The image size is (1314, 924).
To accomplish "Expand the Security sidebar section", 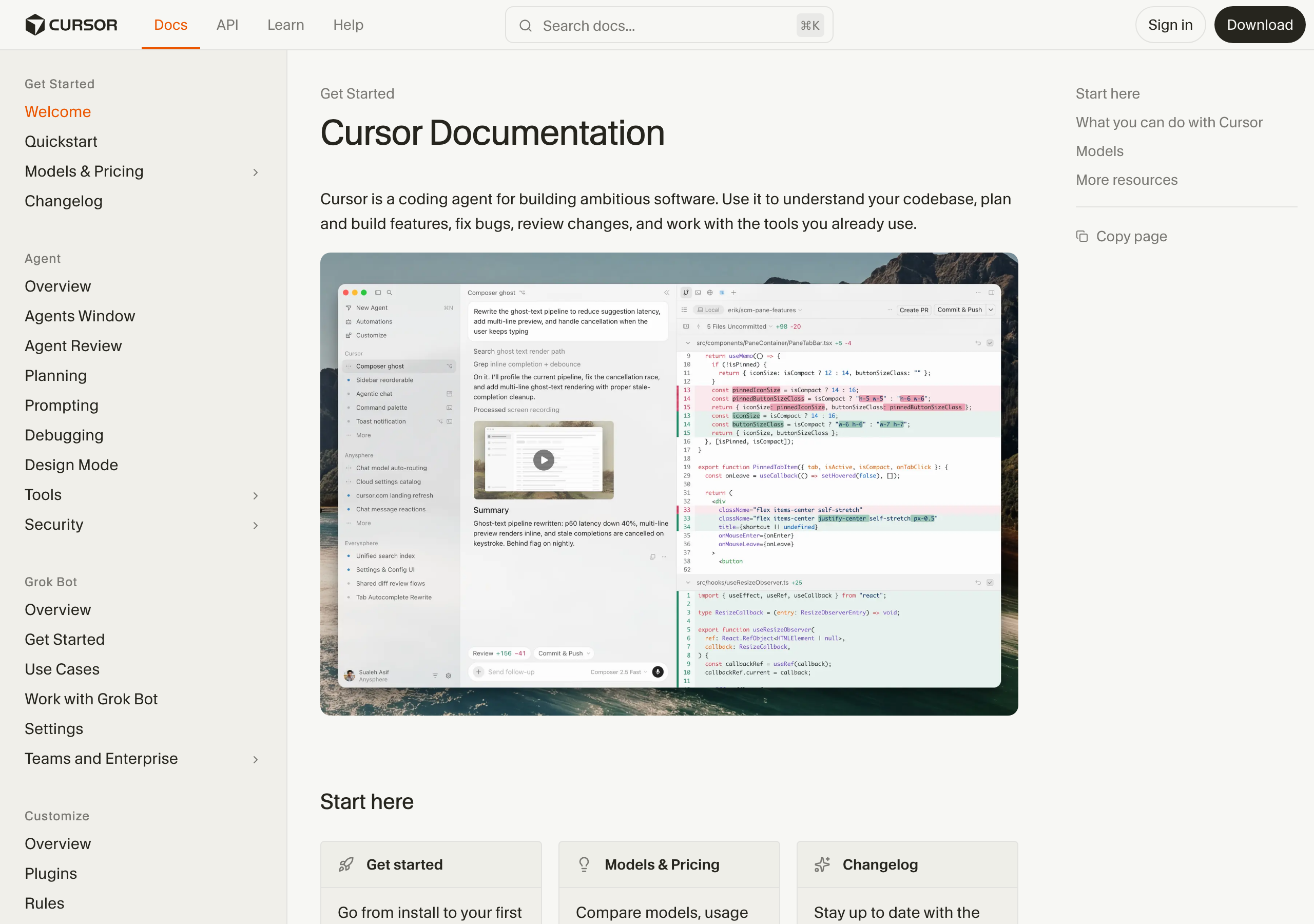I will tap(255, 526).
